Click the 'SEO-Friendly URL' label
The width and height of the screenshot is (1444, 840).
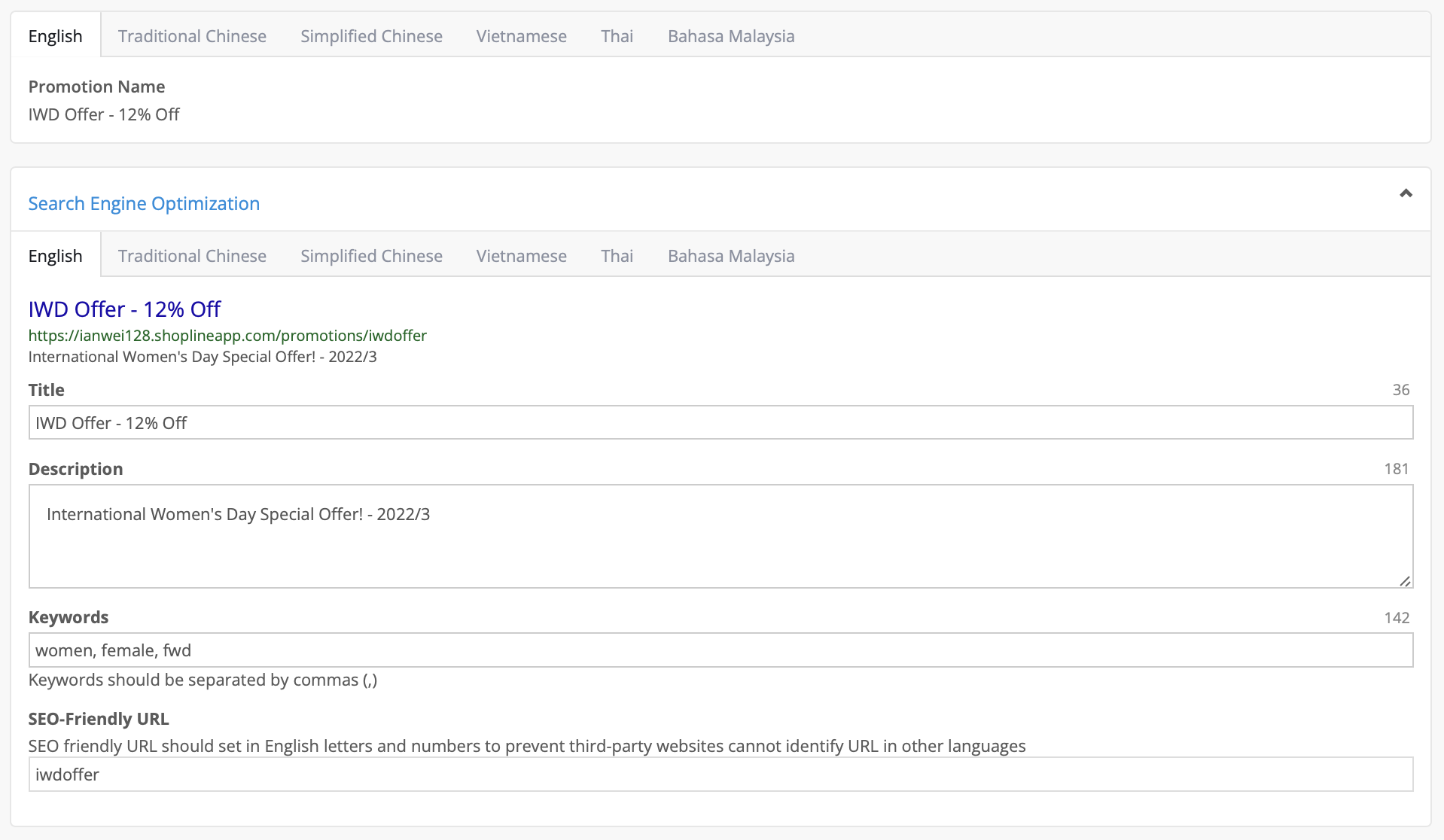(x=99, y=719)
